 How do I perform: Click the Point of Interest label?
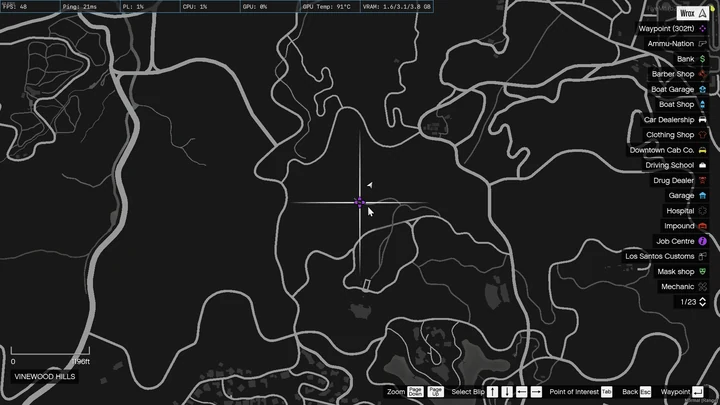(574, 392)
